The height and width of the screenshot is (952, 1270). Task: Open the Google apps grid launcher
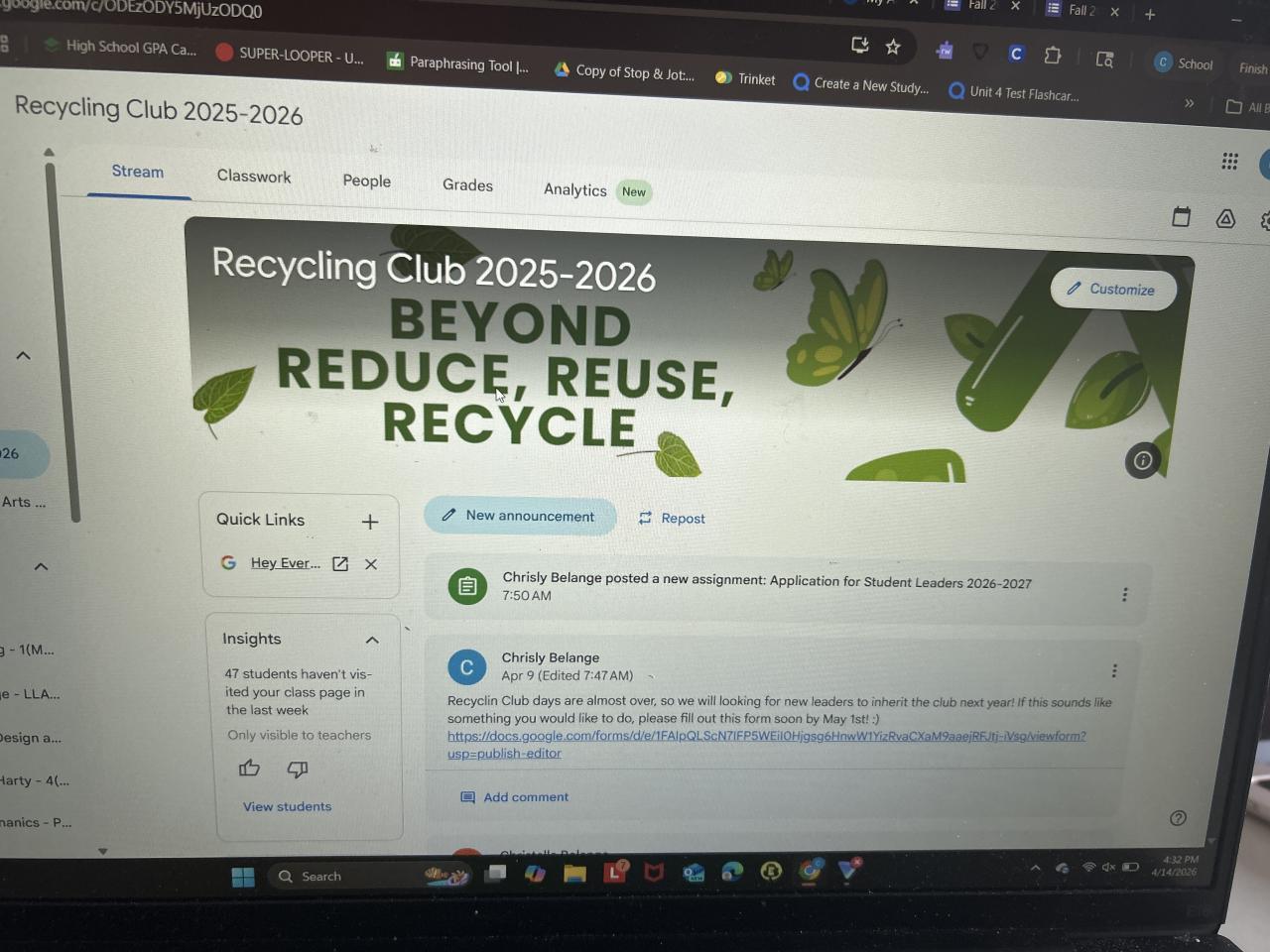pyautogui.click(x=1229, y=161)
